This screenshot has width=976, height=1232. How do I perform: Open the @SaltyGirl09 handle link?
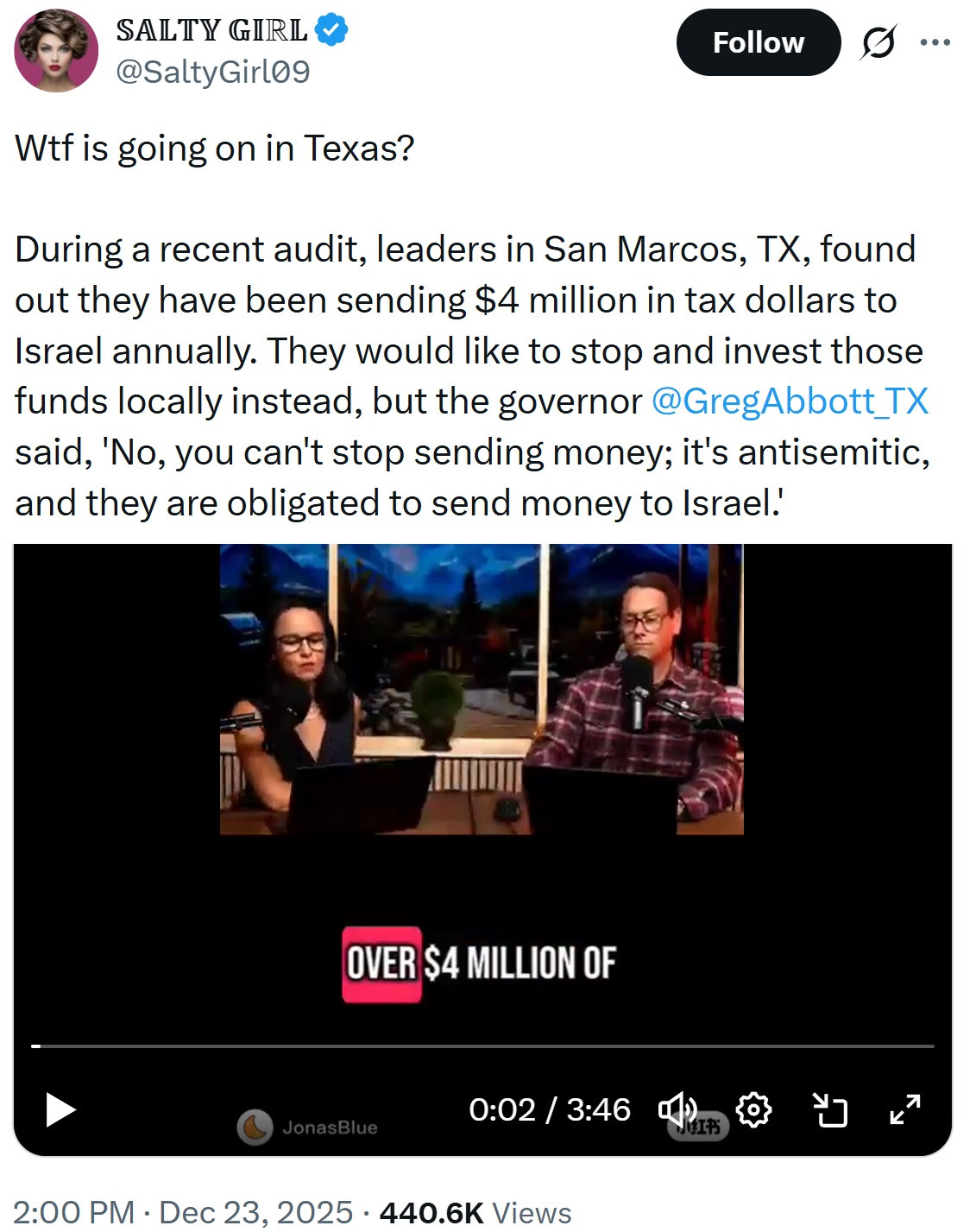tap(213, 72)
